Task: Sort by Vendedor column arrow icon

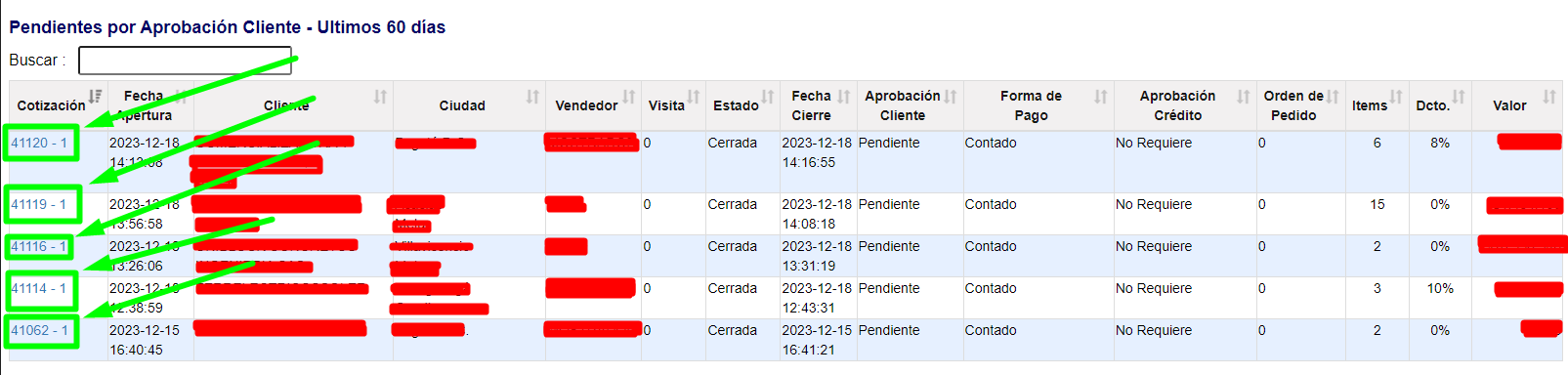Action: click(629, 96)
